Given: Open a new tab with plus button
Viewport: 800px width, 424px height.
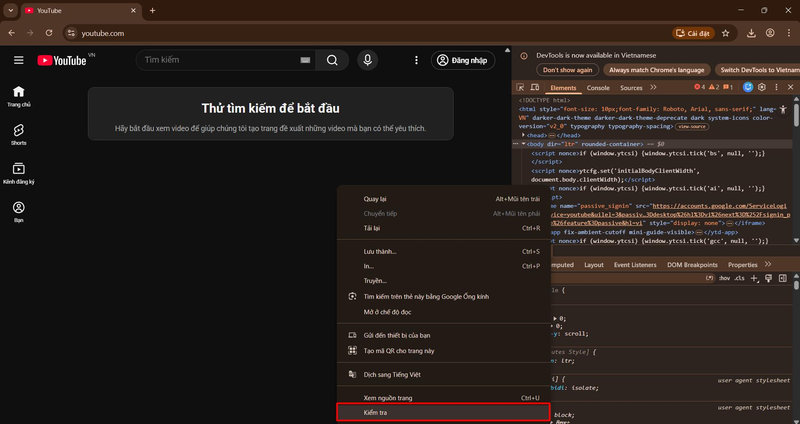Looking at the screenshot, I should (152, 10).
